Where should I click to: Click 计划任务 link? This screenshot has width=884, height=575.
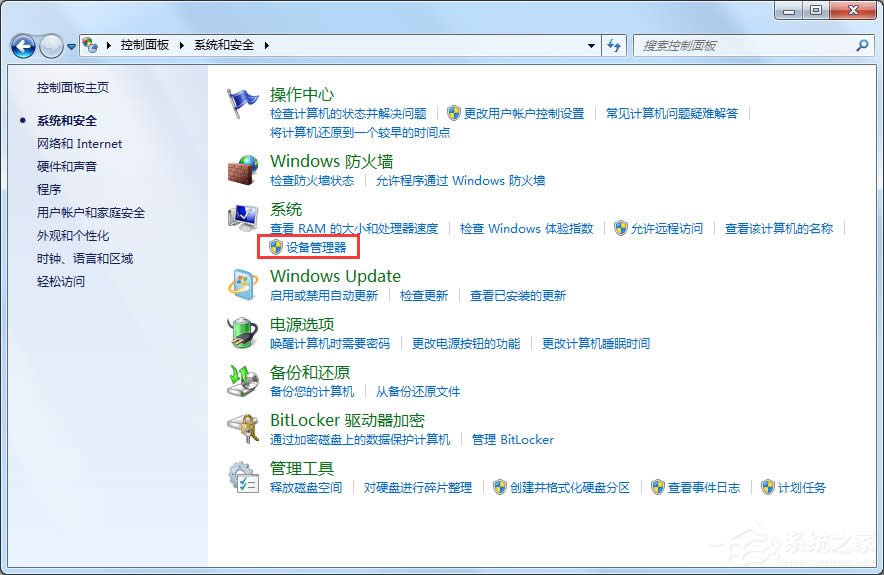point(802,488)
